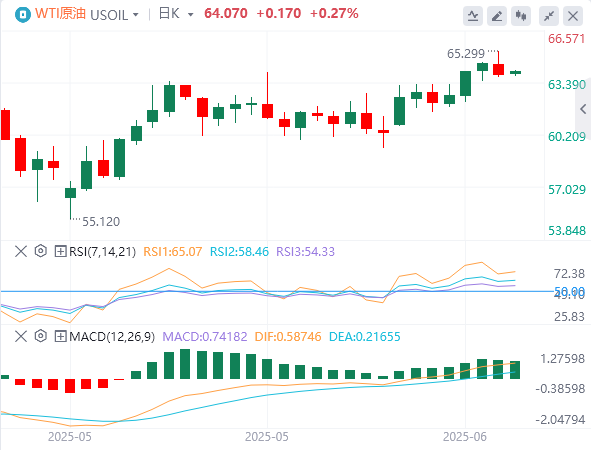Close the chart with top-right X
Viewport: 591px width, 450px height.
573,16
